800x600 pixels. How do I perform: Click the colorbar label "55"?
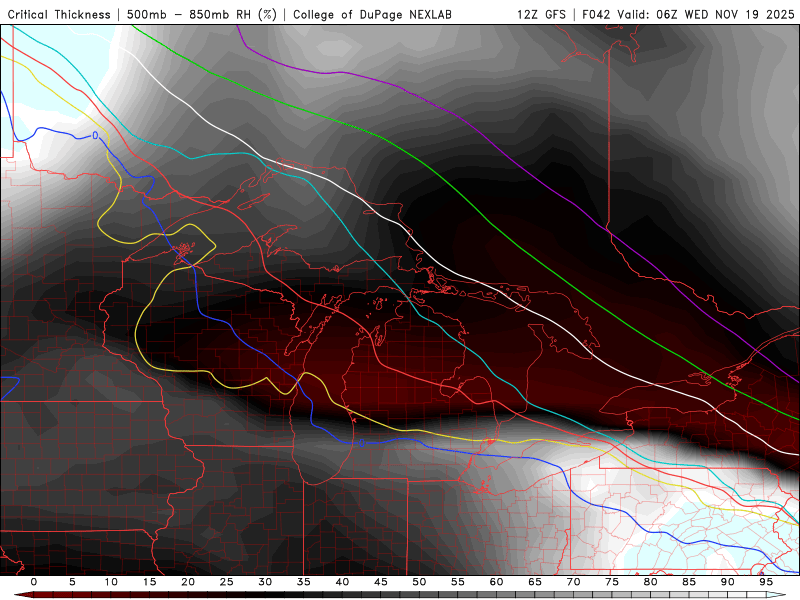(x=457, y=582)
